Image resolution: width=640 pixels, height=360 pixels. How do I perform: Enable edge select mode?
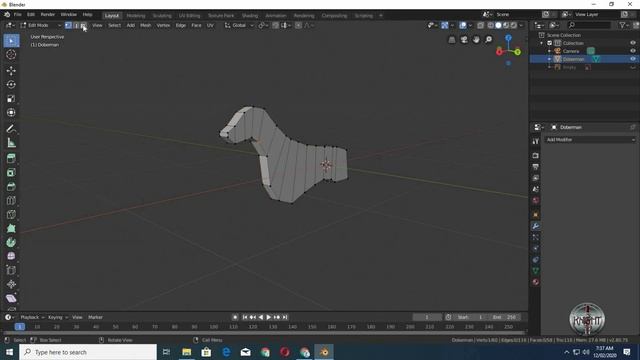click(x=76, y=25)
